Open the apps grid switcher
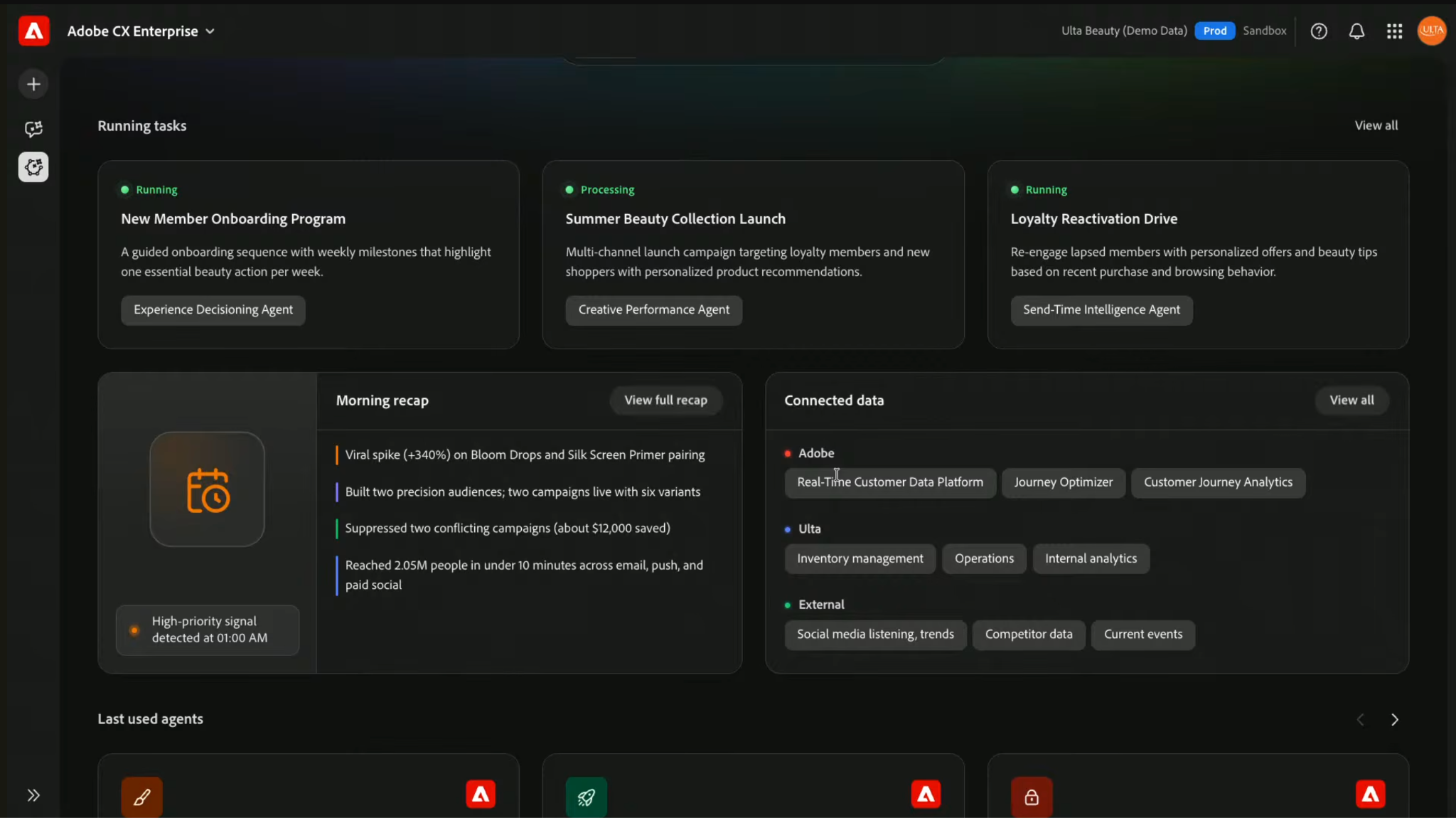 1394,31
